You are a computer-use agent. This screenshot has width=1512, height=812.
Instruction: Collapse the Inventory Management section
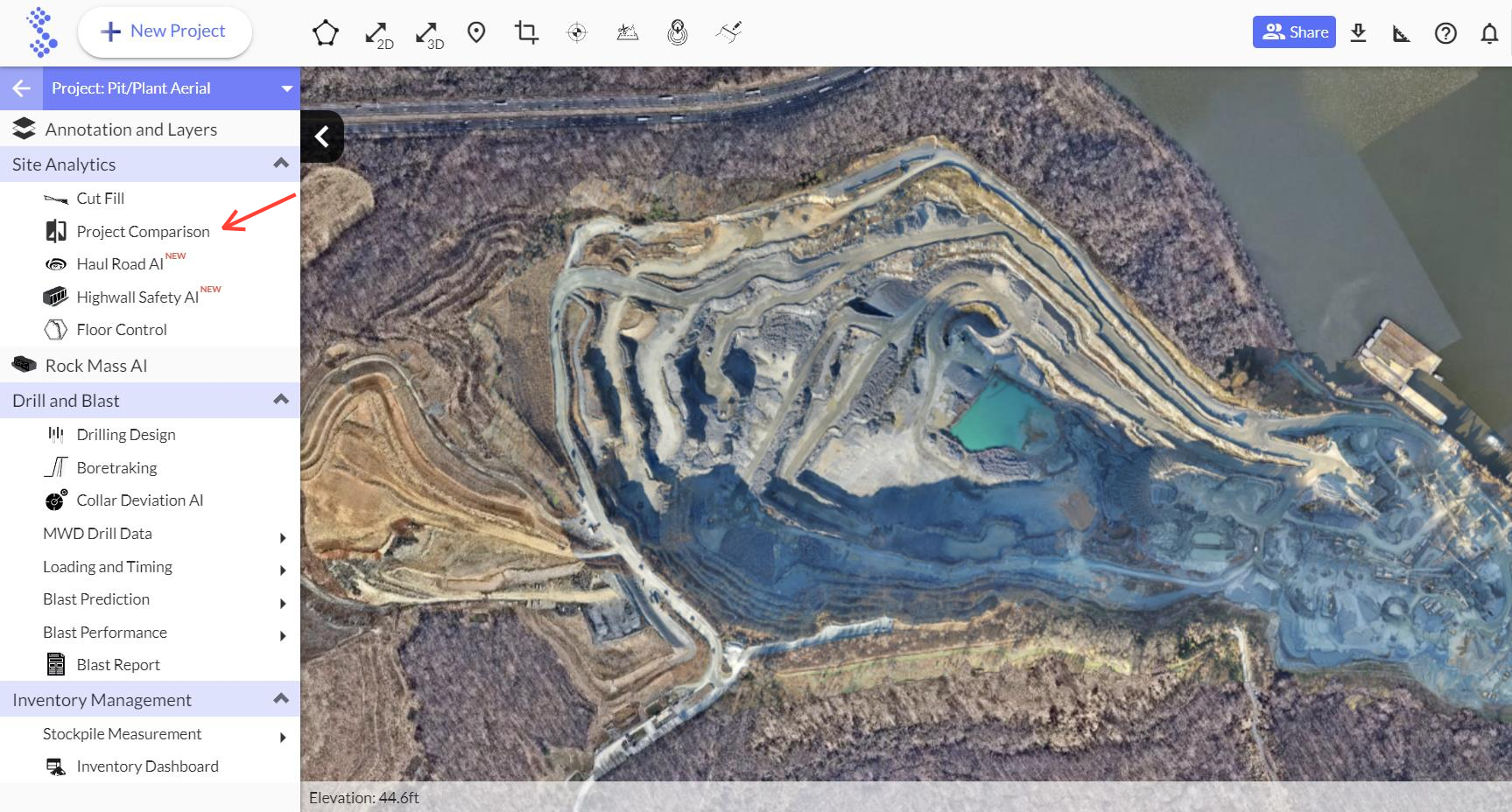click(x=281, y=699)
